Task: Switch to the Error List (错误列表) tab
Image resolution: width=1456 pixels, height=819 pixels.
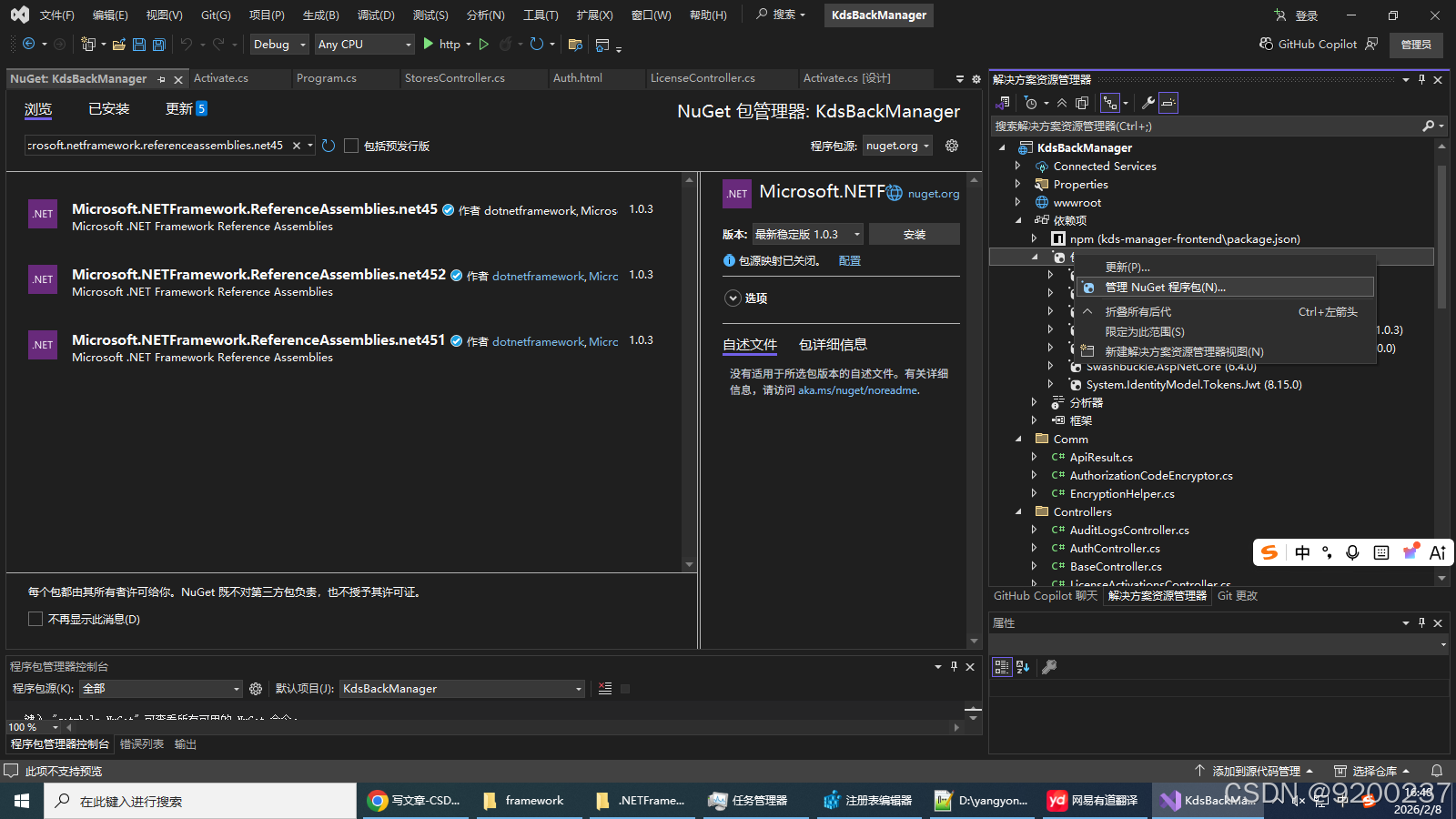Action: 142,744
